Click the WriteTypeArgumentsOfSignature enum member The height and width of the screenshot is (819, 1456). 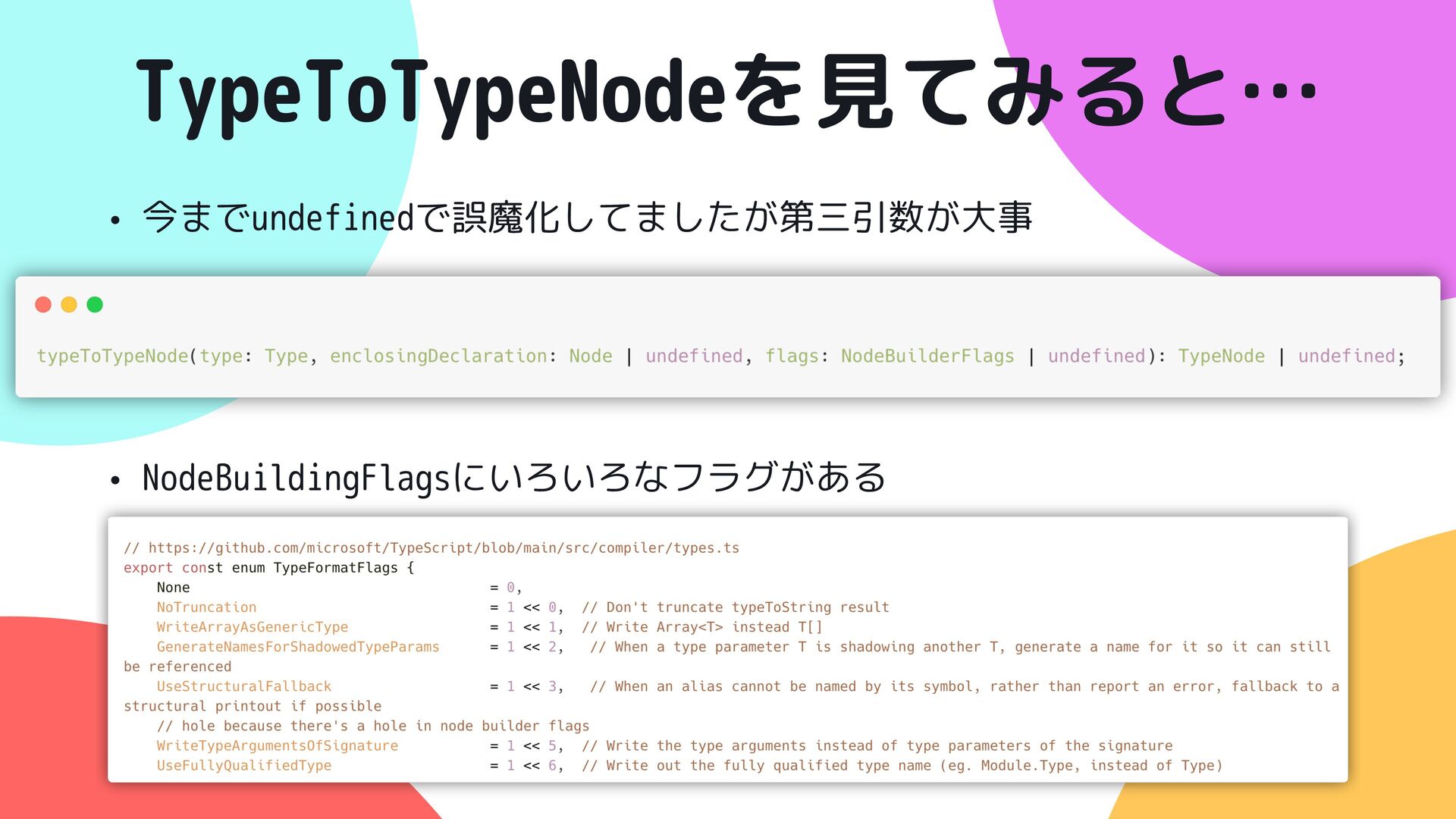277,745
